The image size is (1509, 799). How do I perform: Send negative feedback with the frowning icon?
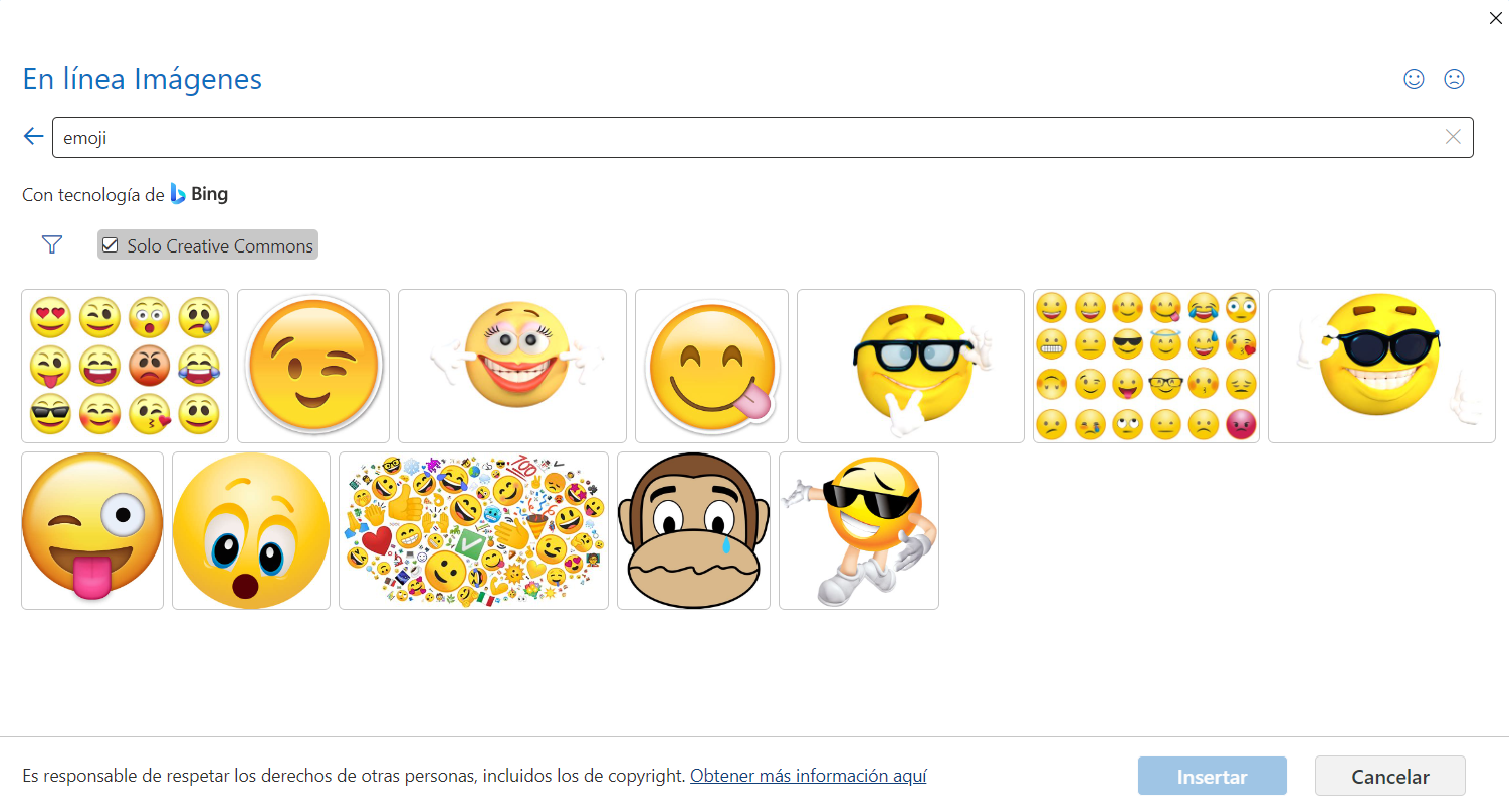[x=1453, y=78]
